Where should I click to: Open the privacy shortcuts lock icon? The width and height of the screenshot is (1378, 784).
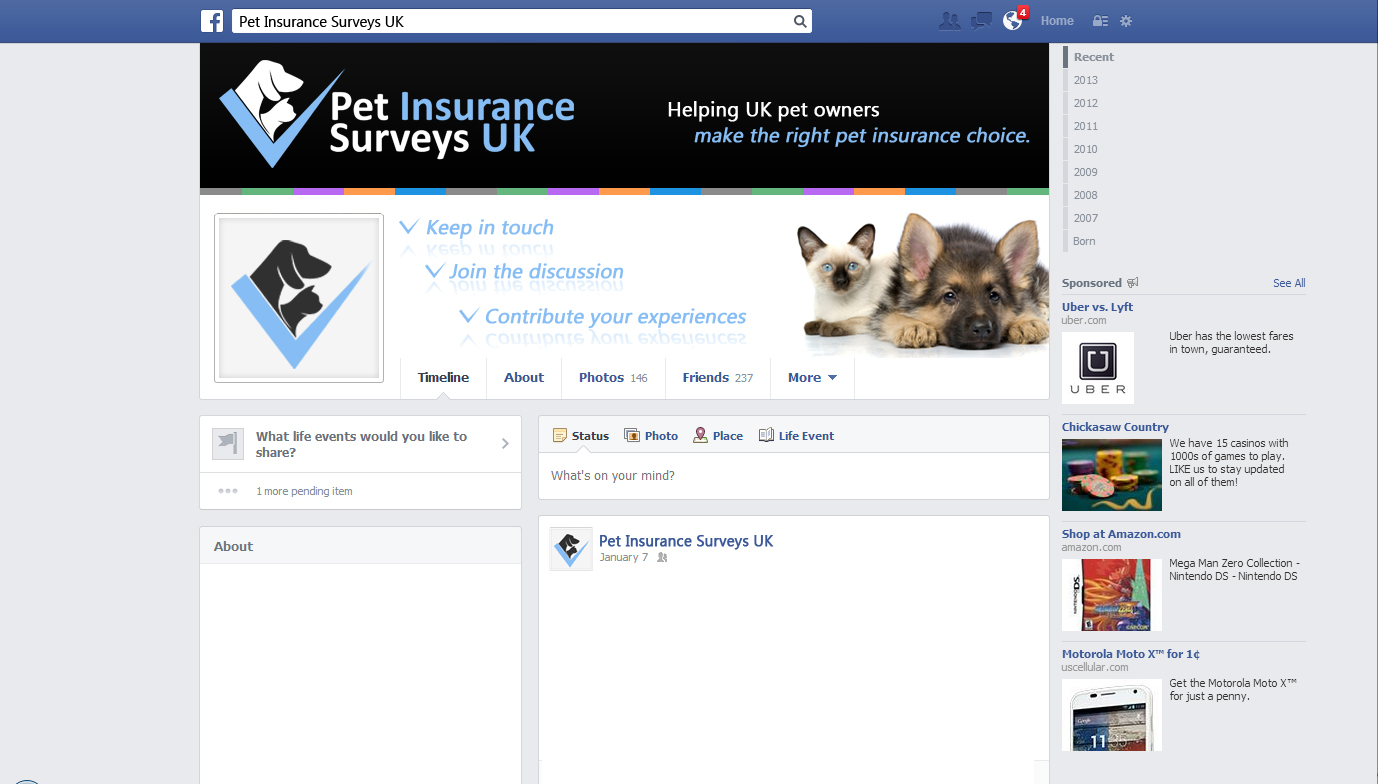click(x=1100, y=21)
